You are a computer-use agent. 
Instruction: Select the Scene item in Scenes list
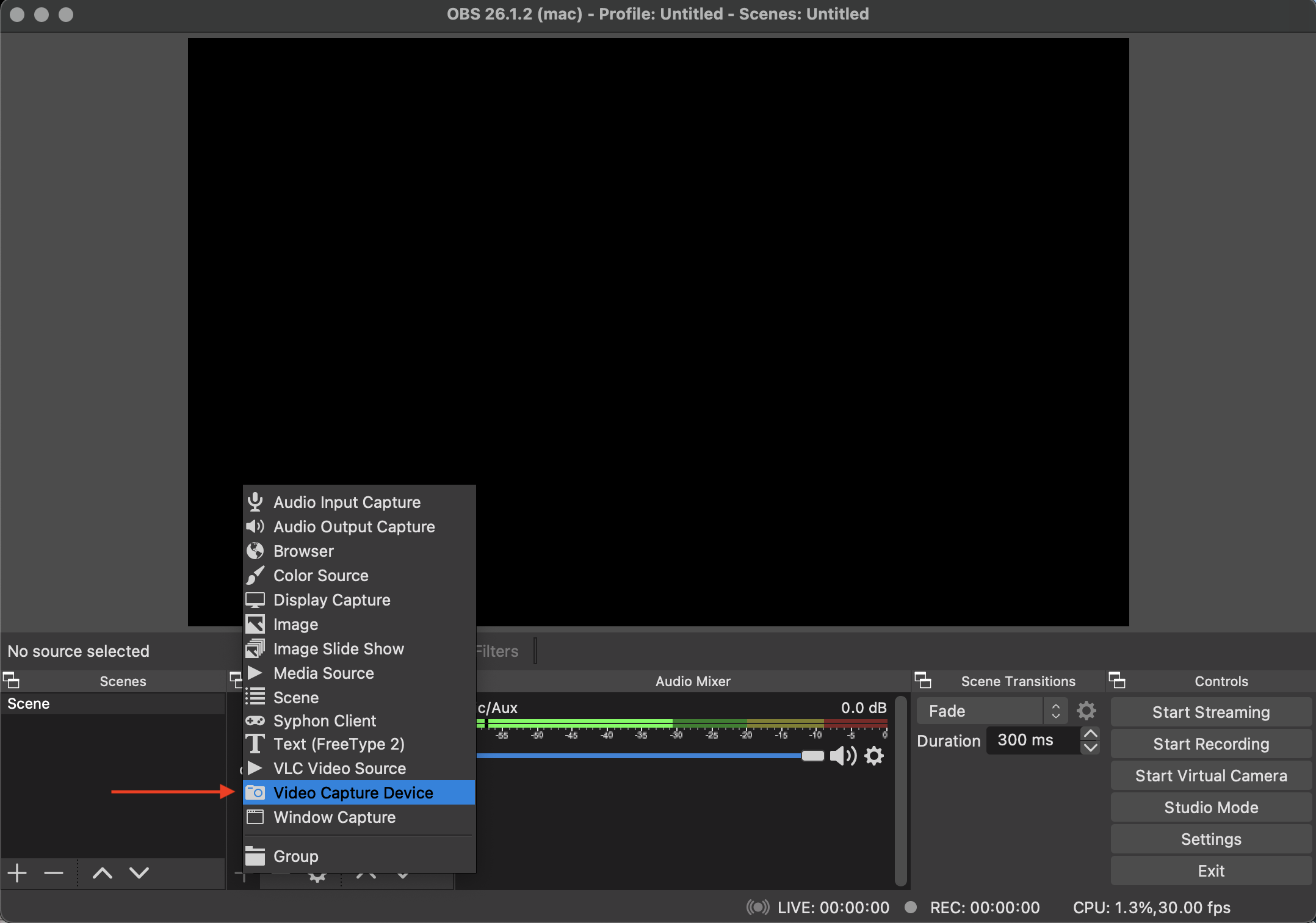coord(113,703)
